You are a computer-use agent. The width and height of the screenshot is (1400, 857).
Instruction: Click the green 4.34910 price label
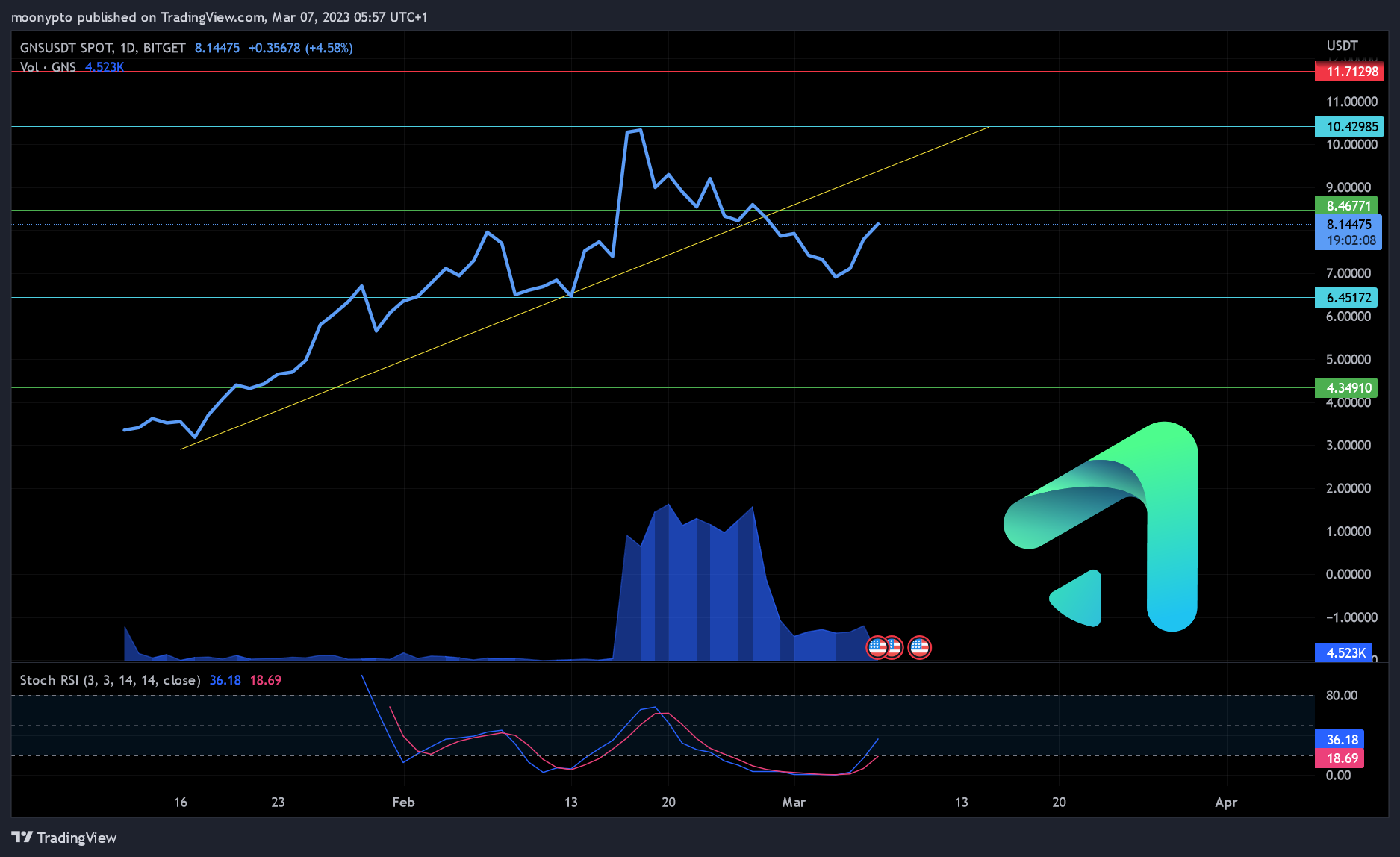tap(1345, 387)
